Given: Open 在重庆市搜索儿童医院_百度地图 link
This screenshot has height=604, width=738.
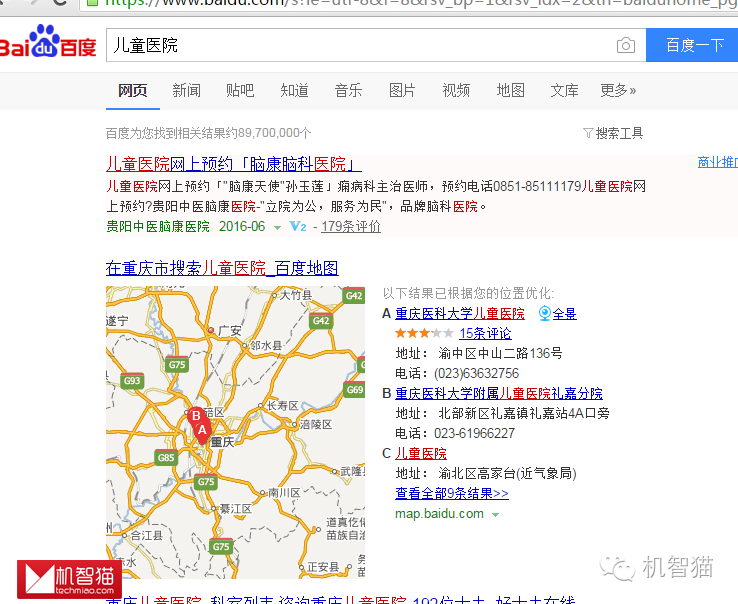Looking at the screenshot, I should tap(222, 268).
